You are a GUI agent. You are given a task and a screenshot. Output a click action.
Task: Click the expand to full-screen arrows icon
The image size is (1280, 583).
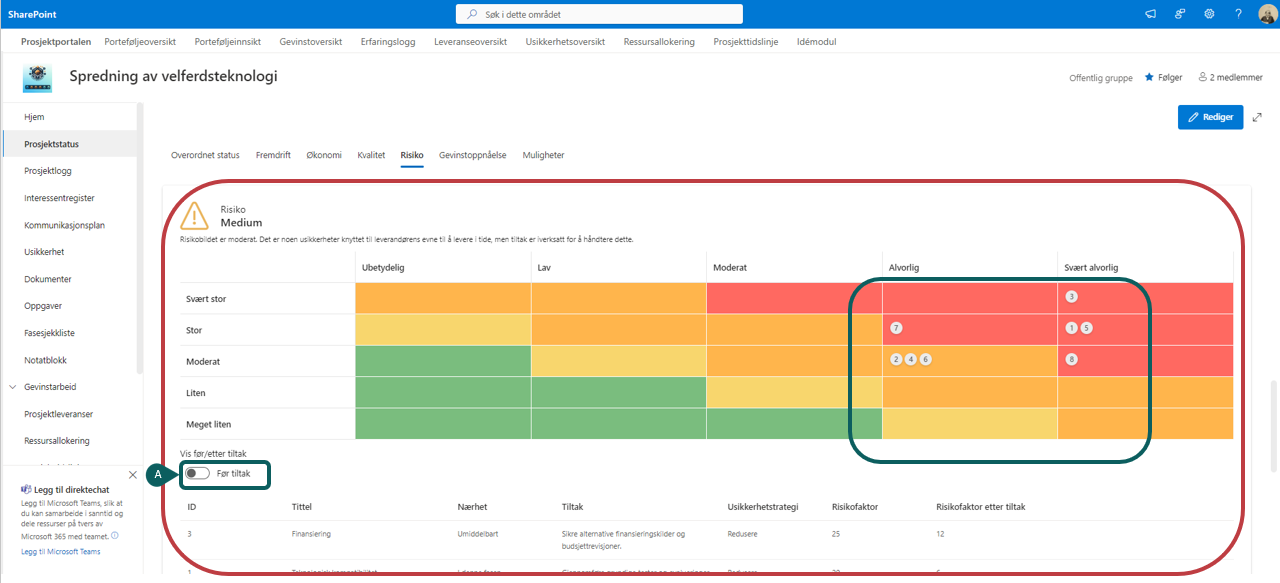click(x=1257, y=117)
